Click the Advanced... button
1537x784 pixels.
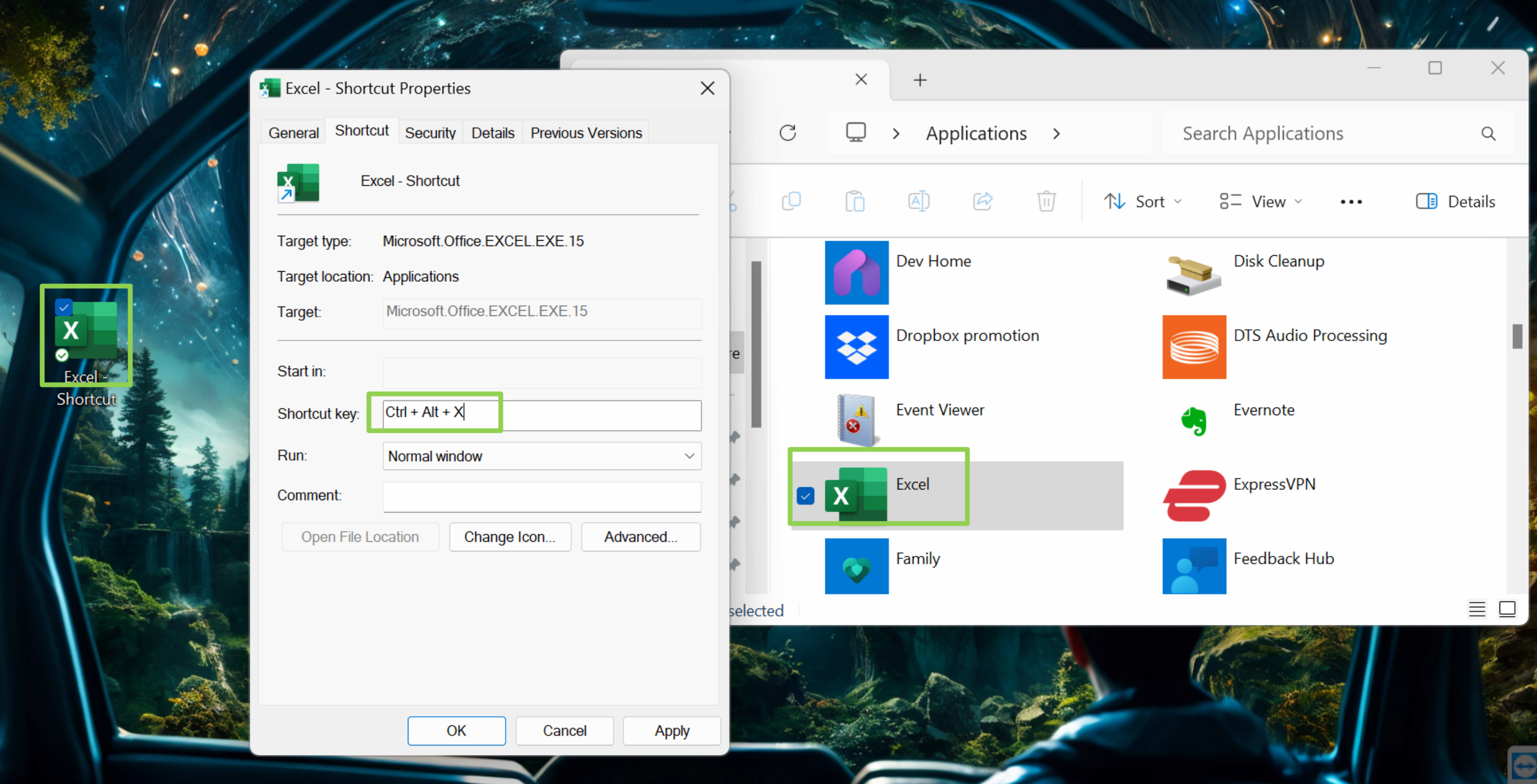[641, 537]
